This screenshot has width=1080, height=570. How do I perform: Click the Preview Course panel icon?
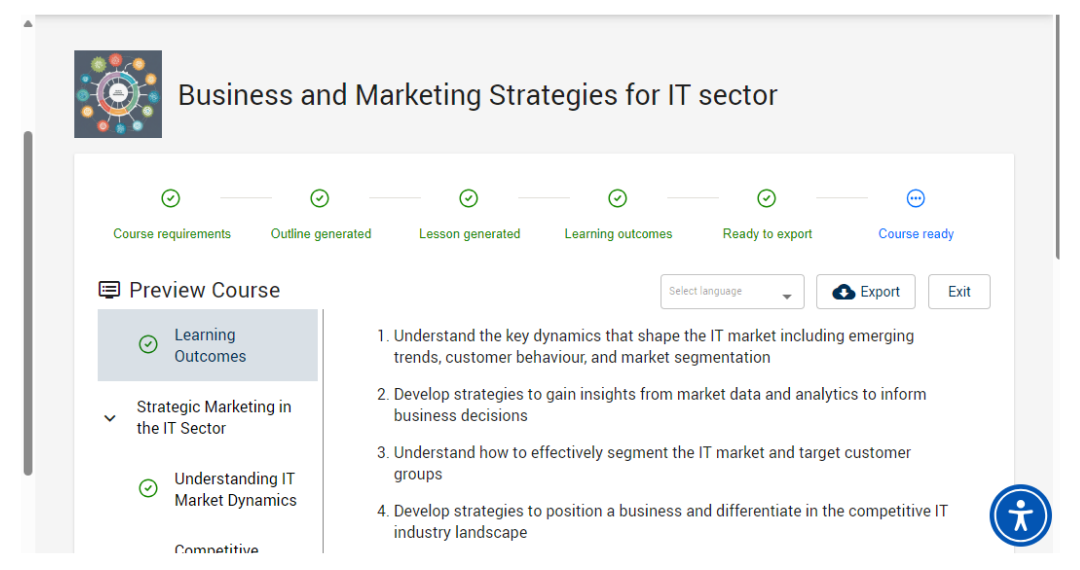[109, 290]
